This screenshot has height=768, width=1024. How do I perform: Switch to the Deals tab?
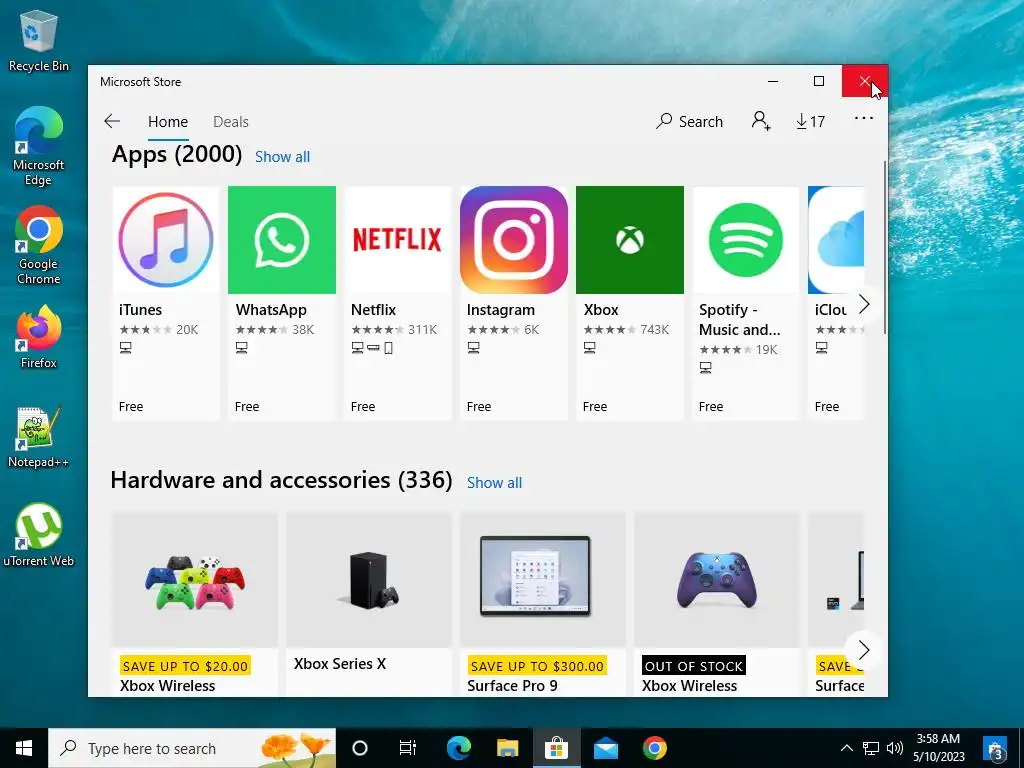click(x=231, y=122)
